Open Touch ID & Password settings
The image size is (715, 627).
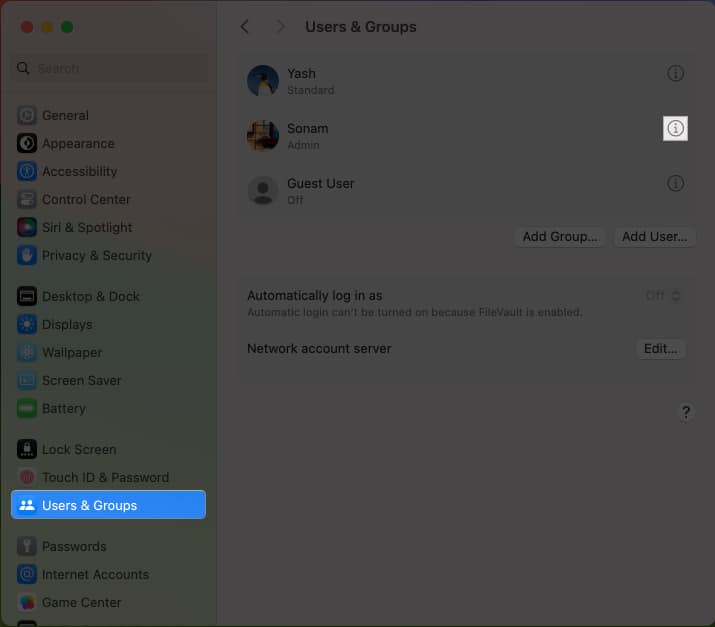click(108, 477)
